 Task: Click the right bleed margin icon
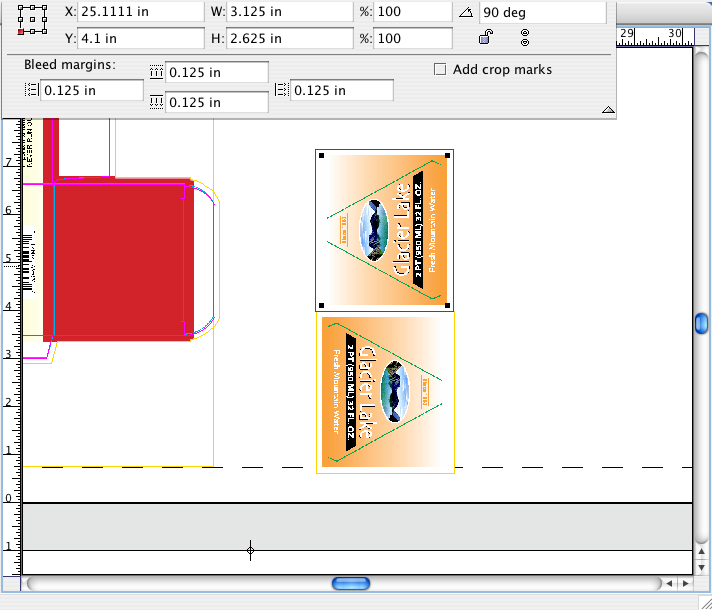tap(282, 89)
